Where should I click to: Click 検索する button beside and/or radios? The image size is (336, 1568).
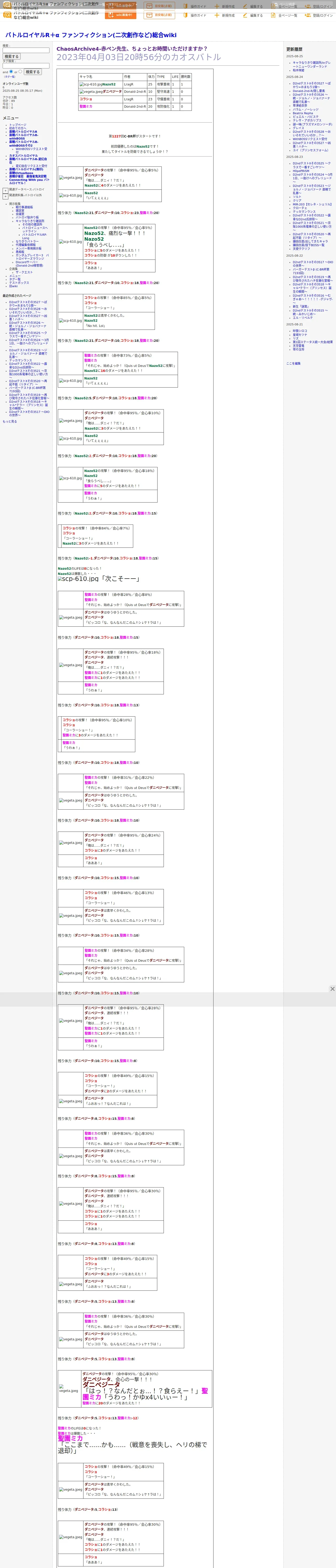click(33, 72)
